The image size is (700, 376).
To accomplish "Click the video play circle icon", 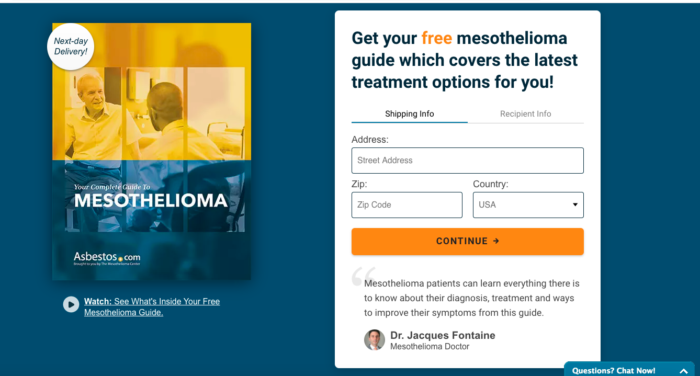I will [x=71, y=305].
